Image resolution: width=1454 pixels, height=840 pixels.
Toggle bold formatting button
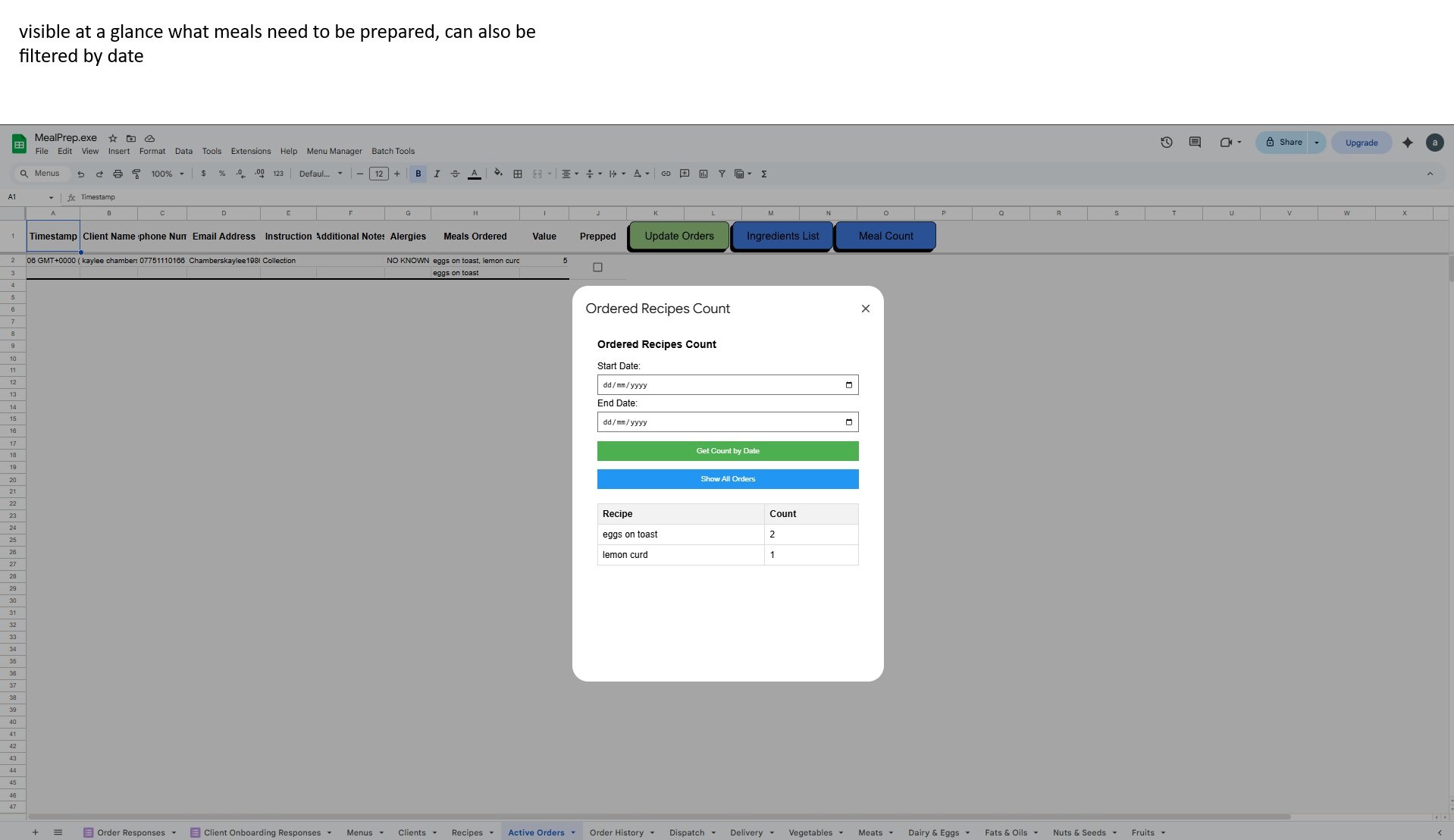tap(418, 174)
